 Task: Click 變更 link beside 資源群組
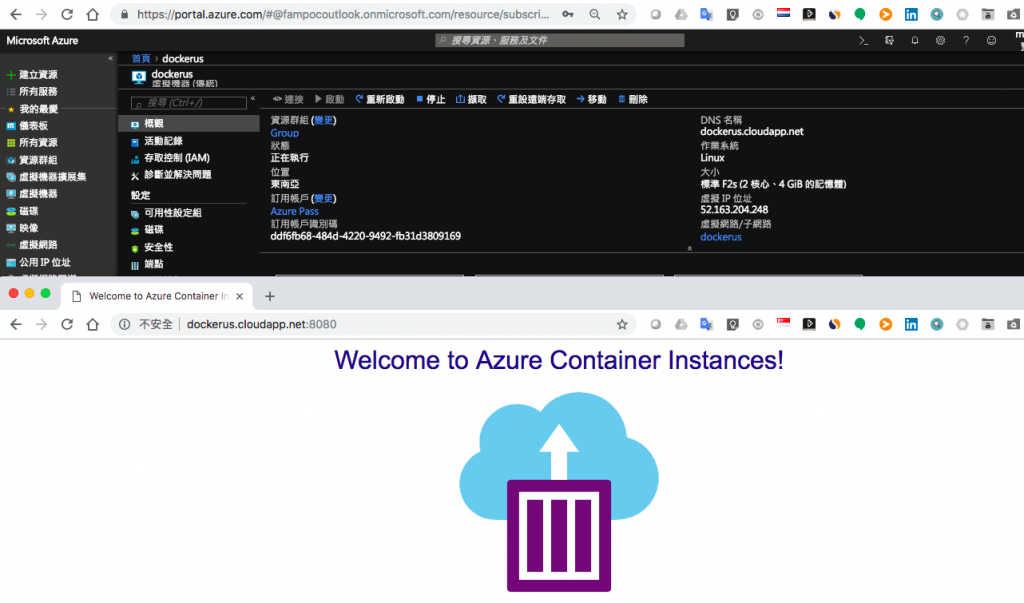point(323,120)
